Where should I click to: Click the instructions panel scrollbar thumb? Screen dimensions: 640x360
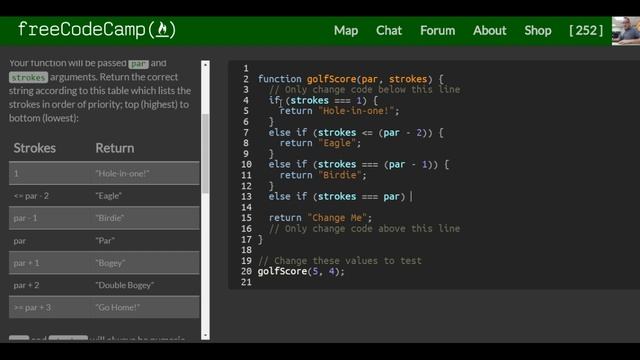(205, 153)
